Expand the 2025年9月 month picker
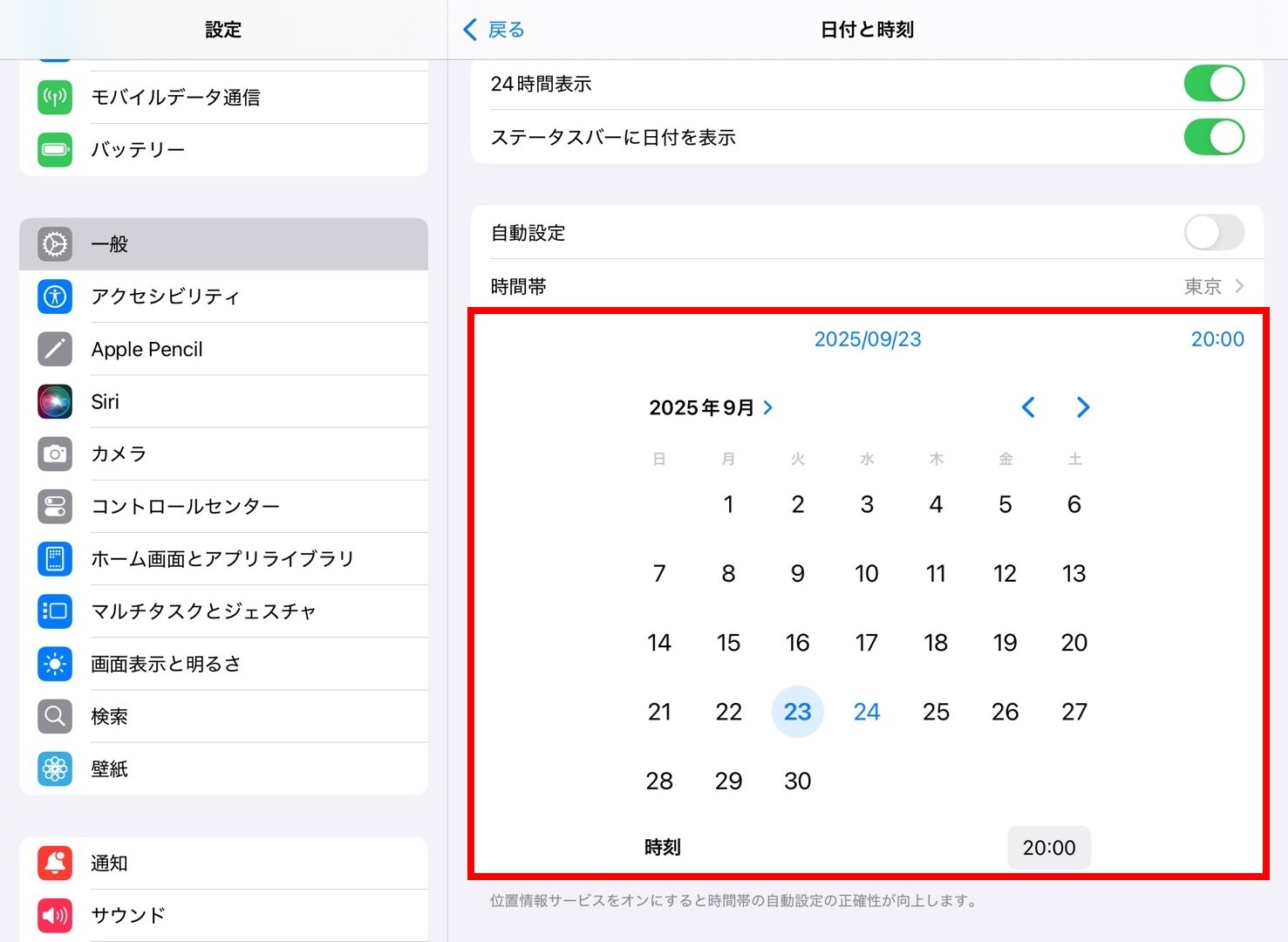 click(x=711, y=407)
